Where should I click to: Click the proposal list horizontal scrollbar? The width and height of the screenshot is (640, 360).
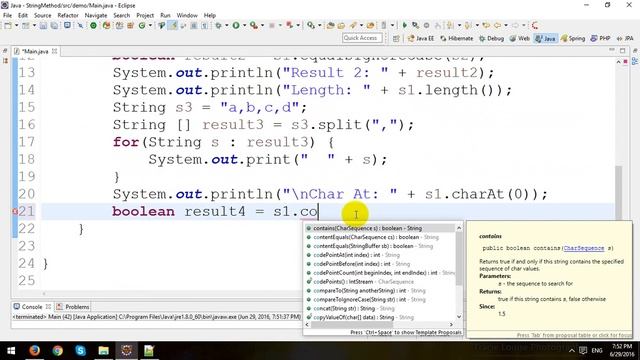pos(352,324)
